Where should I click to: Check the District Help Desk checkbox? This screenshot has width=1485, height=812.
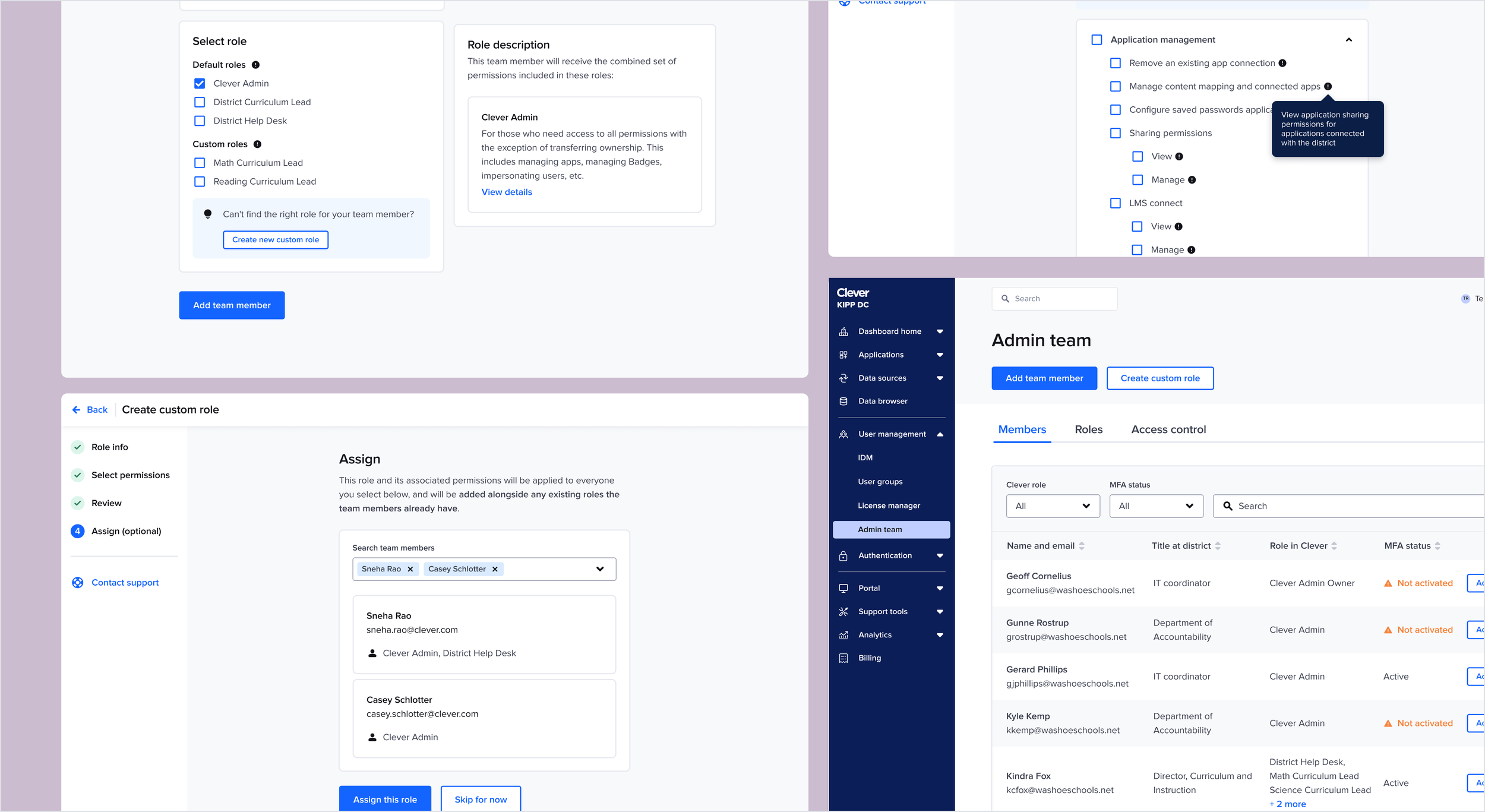pyautogui.click(x=200, y=121)
